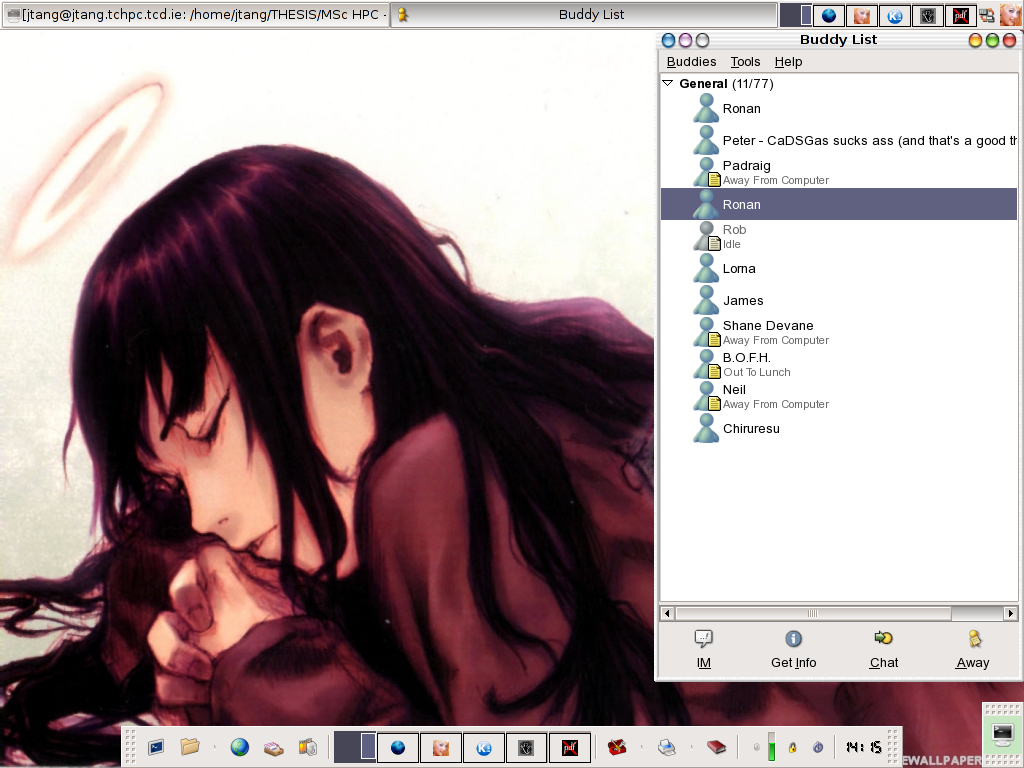Select buddy Chiruresu in the list

click(x=750, y=429)
